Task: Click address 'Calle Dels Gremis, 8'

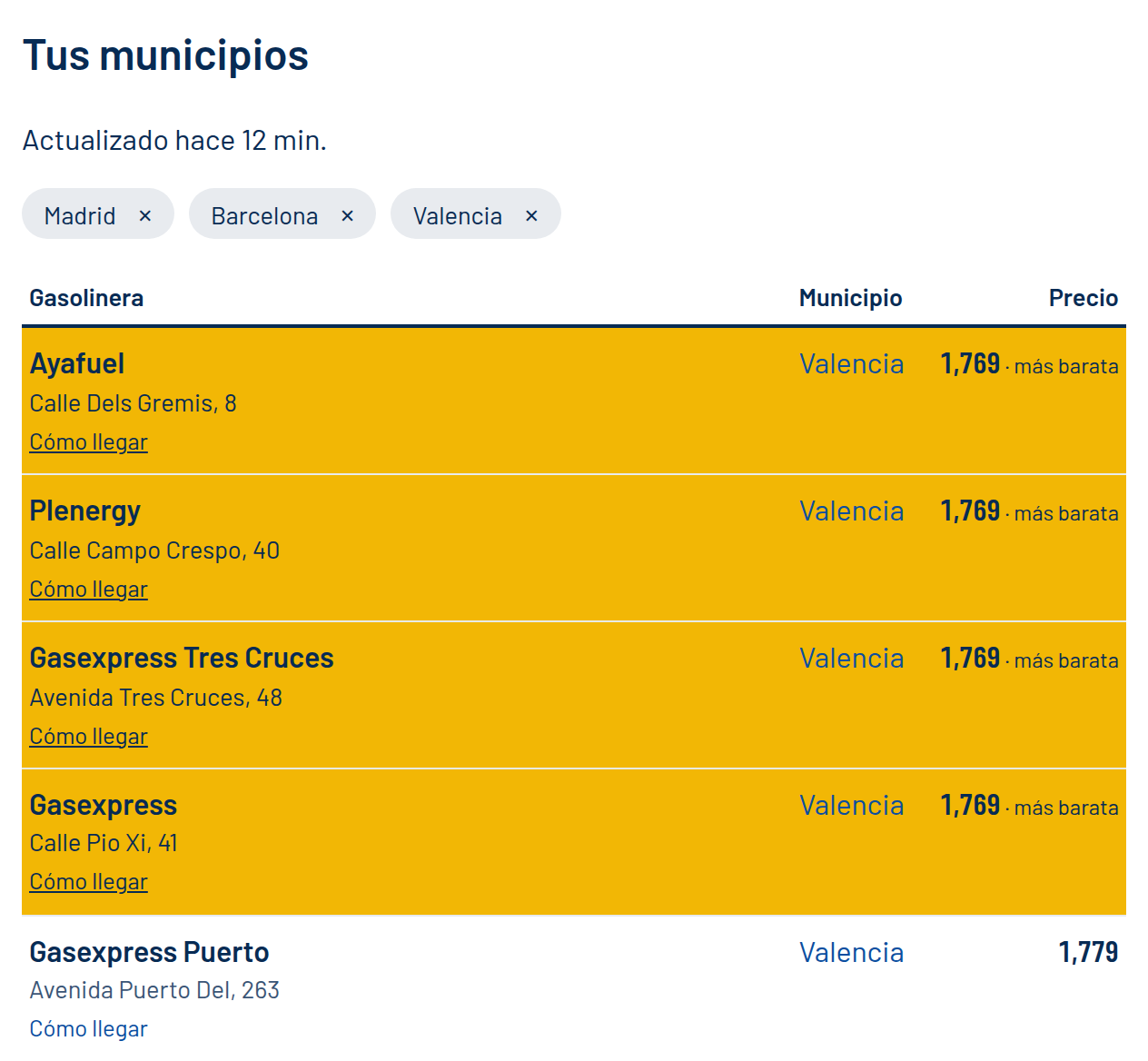Action: tap(133, 403)
